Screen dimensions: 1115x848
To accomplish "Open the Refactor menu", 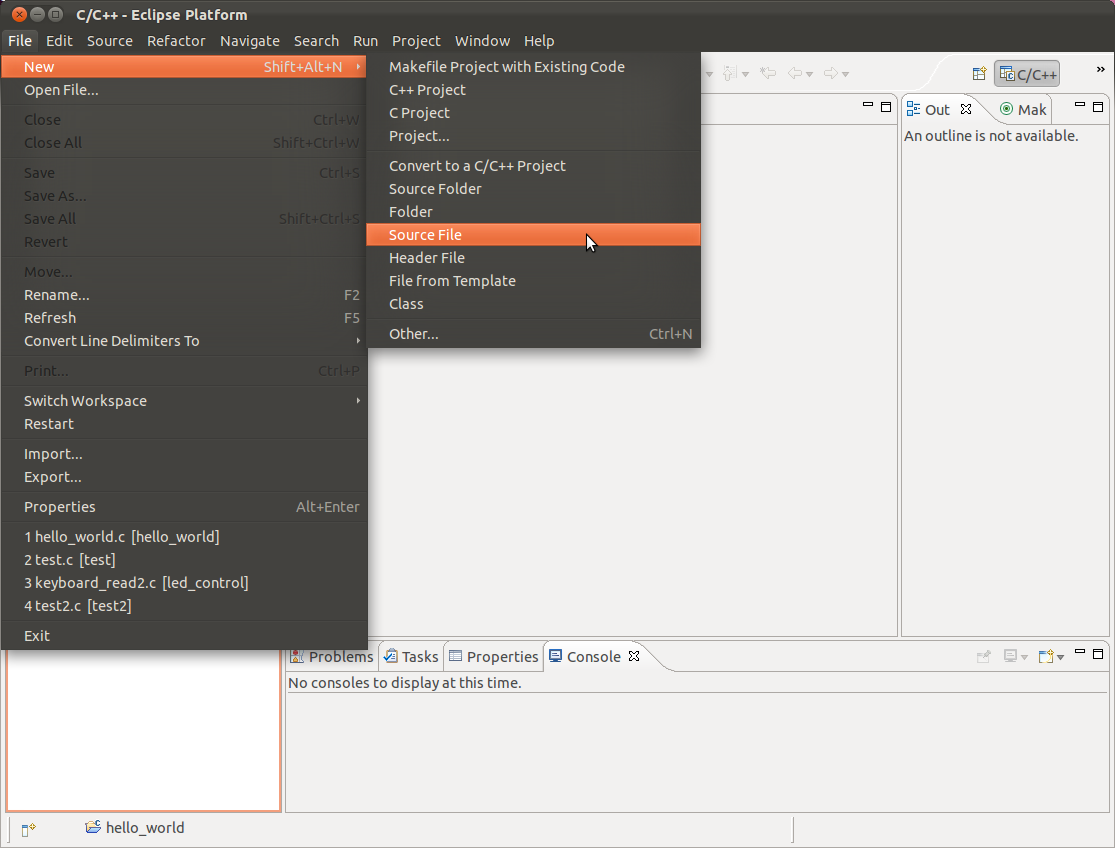I will tap(176, 41).
